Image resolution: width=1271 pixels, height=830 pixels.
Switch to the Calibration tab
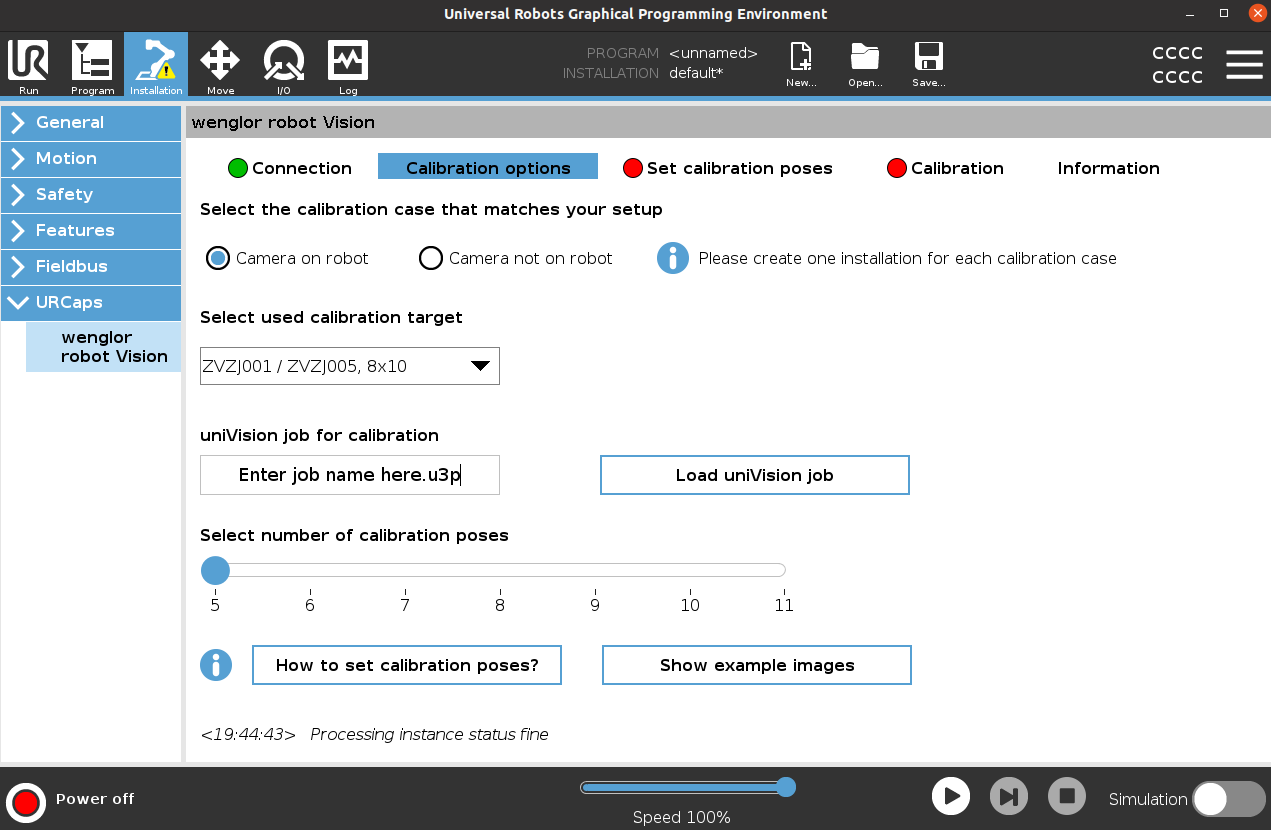pos(945,168)
